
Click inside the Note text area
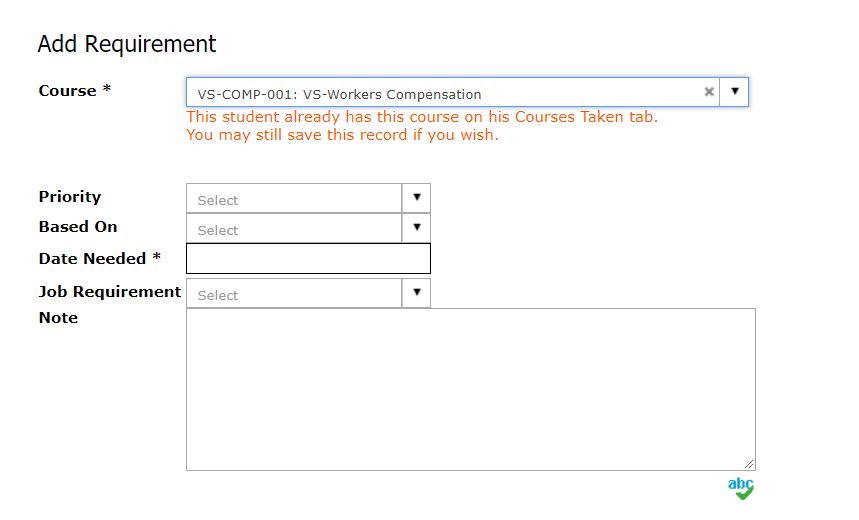coord(470,389)
